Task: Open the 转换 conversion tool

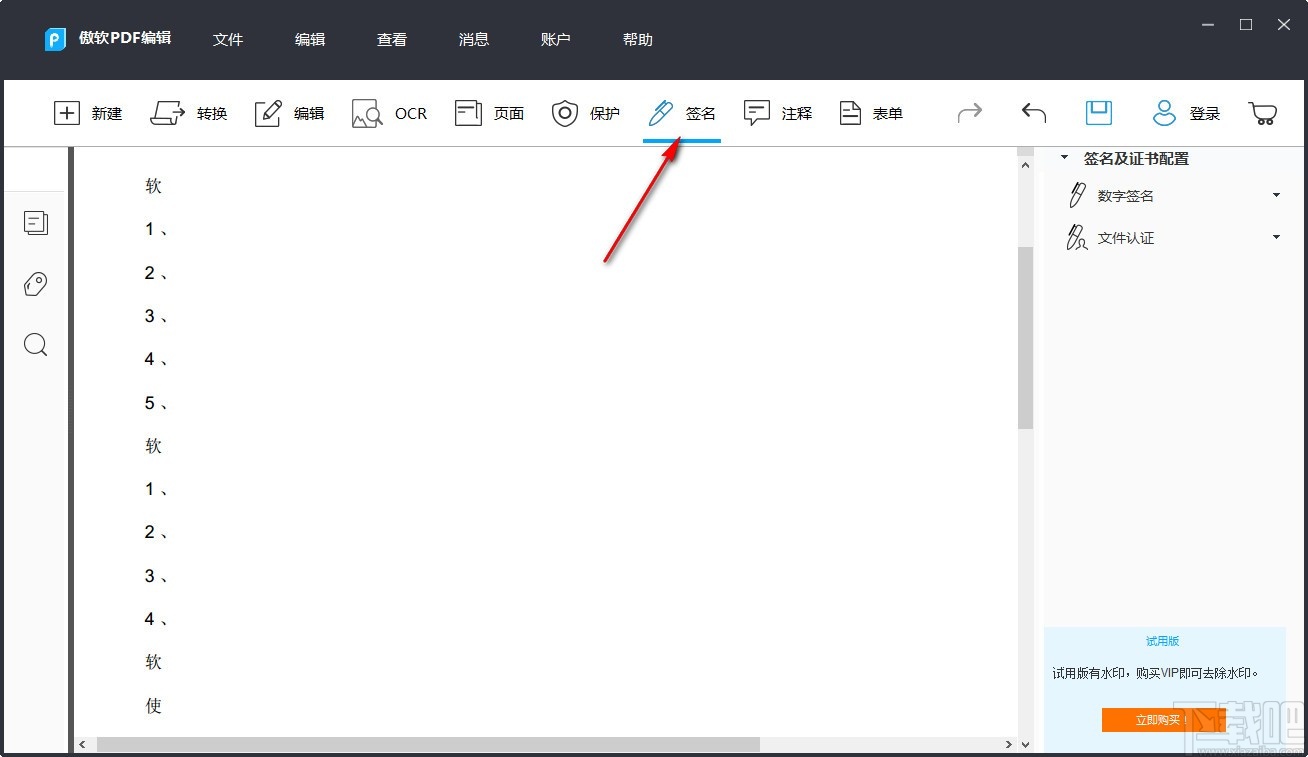Action: [x=189, y=113]
